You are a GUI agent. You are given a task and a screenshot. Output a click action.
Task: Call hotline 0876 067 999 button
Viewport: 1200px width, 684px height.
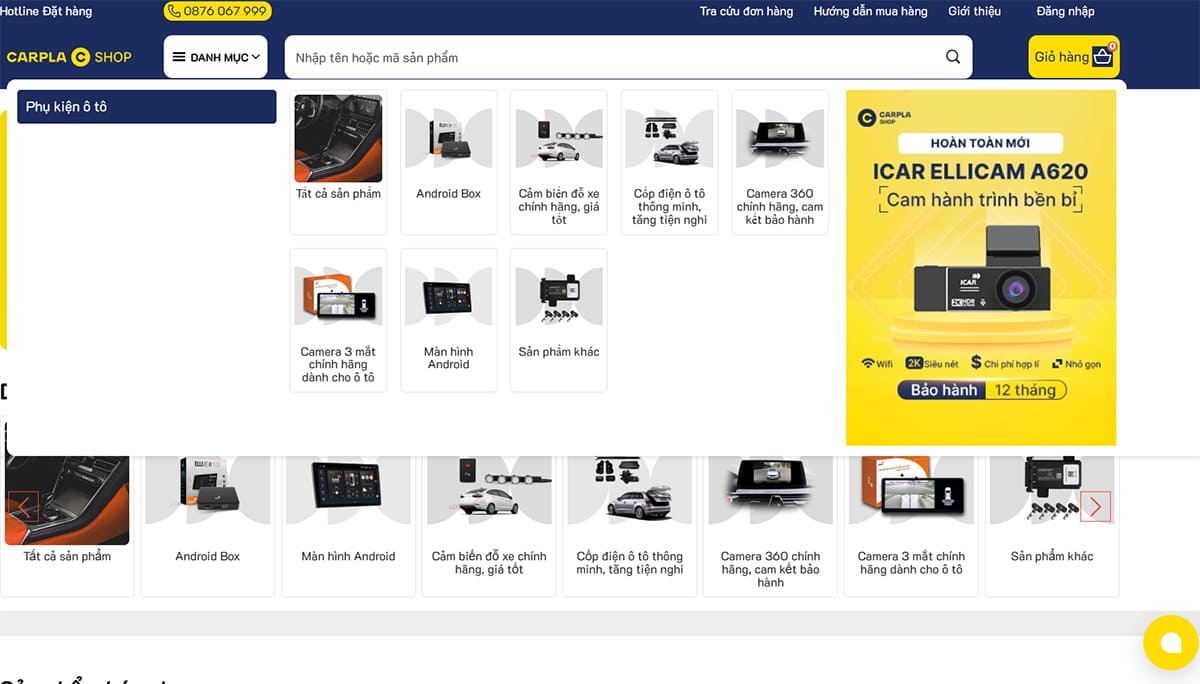[217, 11]
